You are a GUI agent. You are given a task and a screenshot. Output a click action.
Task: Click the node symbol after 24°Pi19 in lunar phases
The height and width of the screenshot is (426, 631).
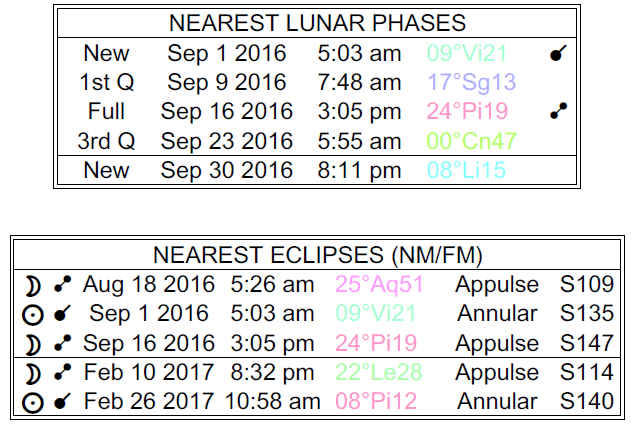558,113
